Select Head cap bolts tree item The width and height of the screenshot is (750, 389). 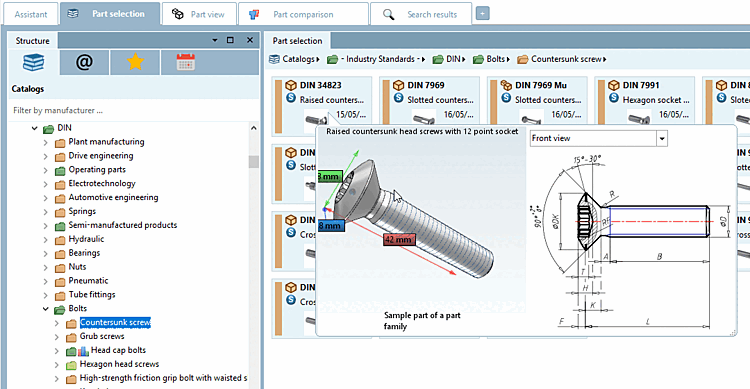(118, 350)
